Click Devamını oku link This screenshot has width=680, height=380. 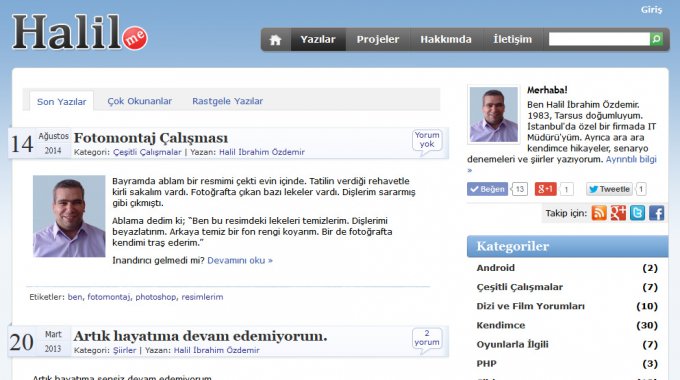240,260
